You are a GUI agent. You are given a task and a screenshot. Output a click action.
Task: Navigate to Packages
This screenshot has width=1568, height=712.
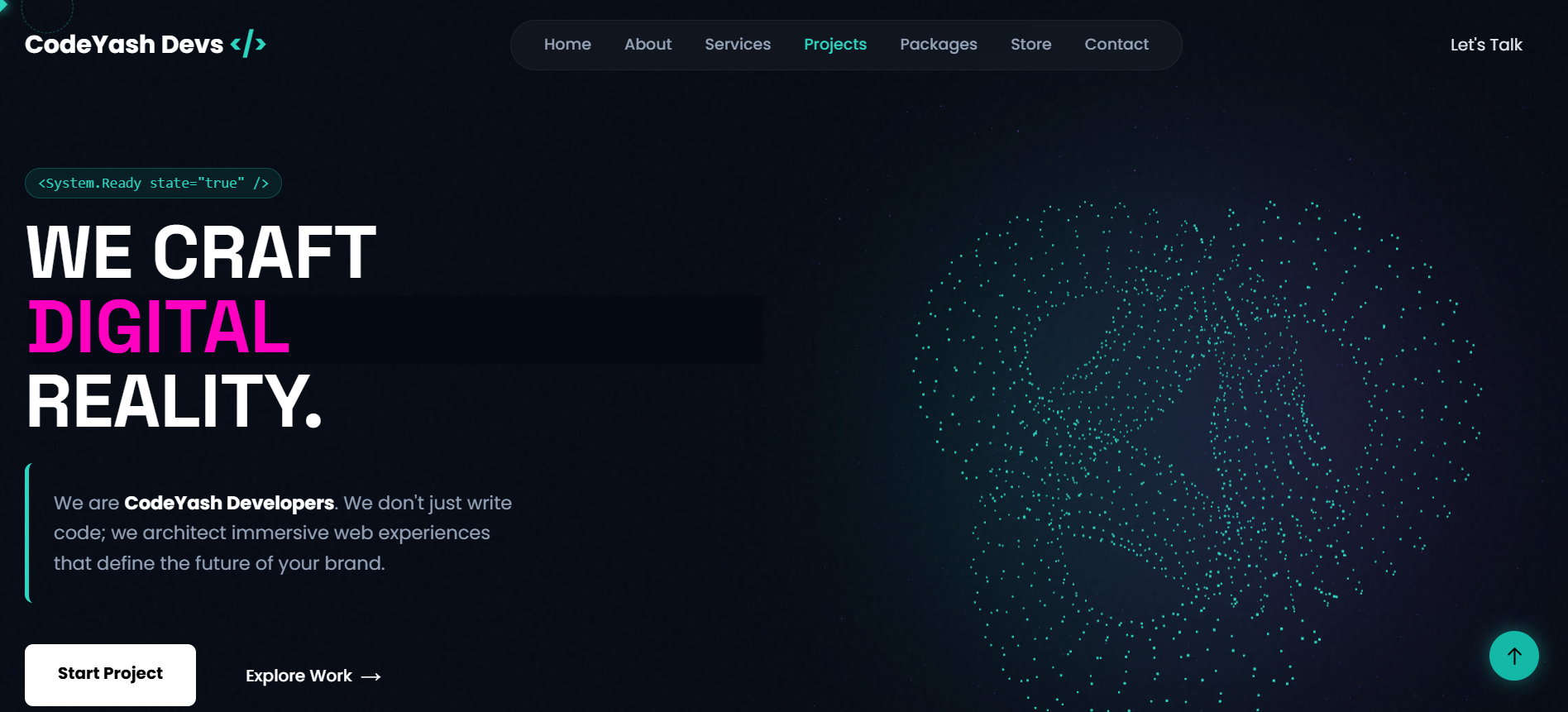938,45
